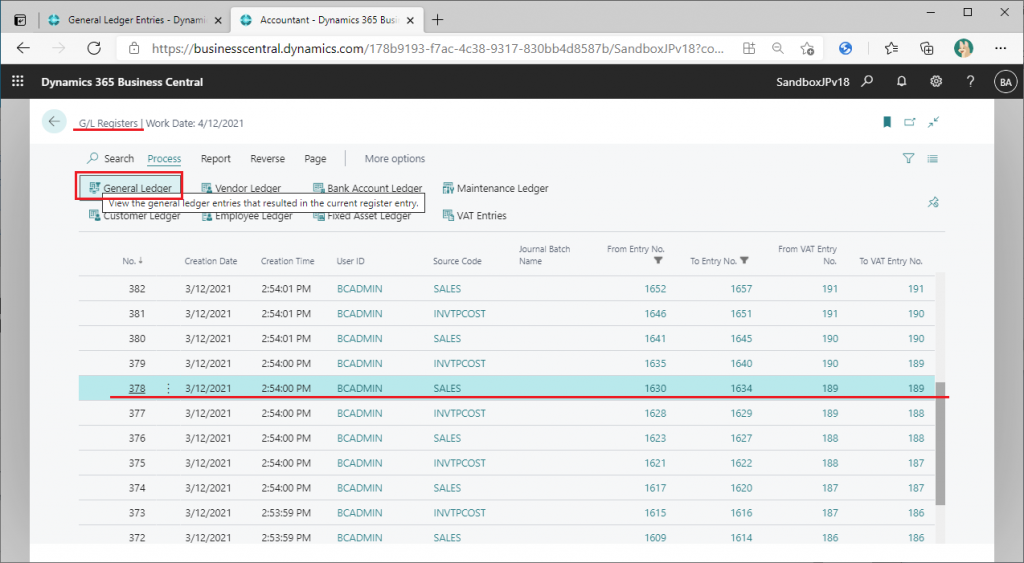The image size is (1024, 563).
Task: Click the list vertical scrollbar thumb
Action: 940,443
